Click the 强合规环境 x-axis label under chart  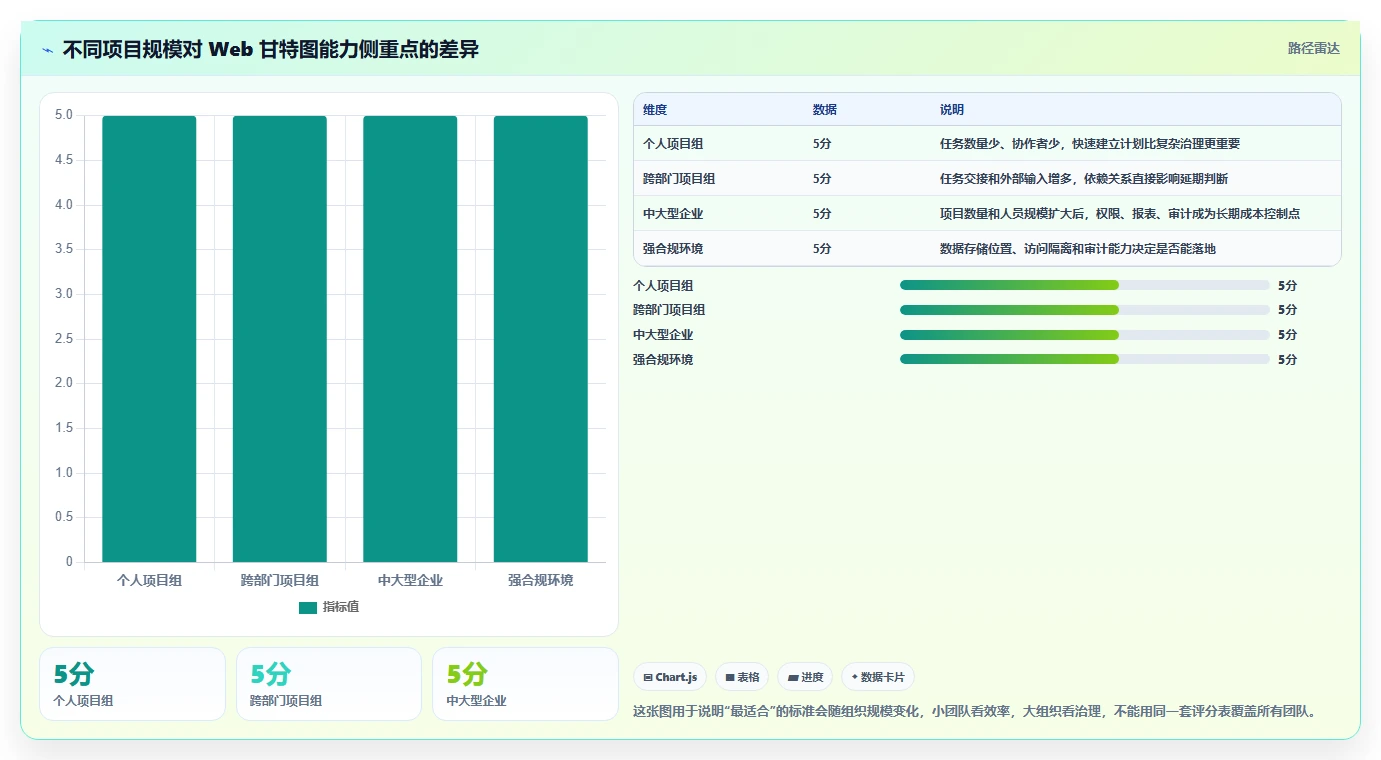click(x=541, y=580)
